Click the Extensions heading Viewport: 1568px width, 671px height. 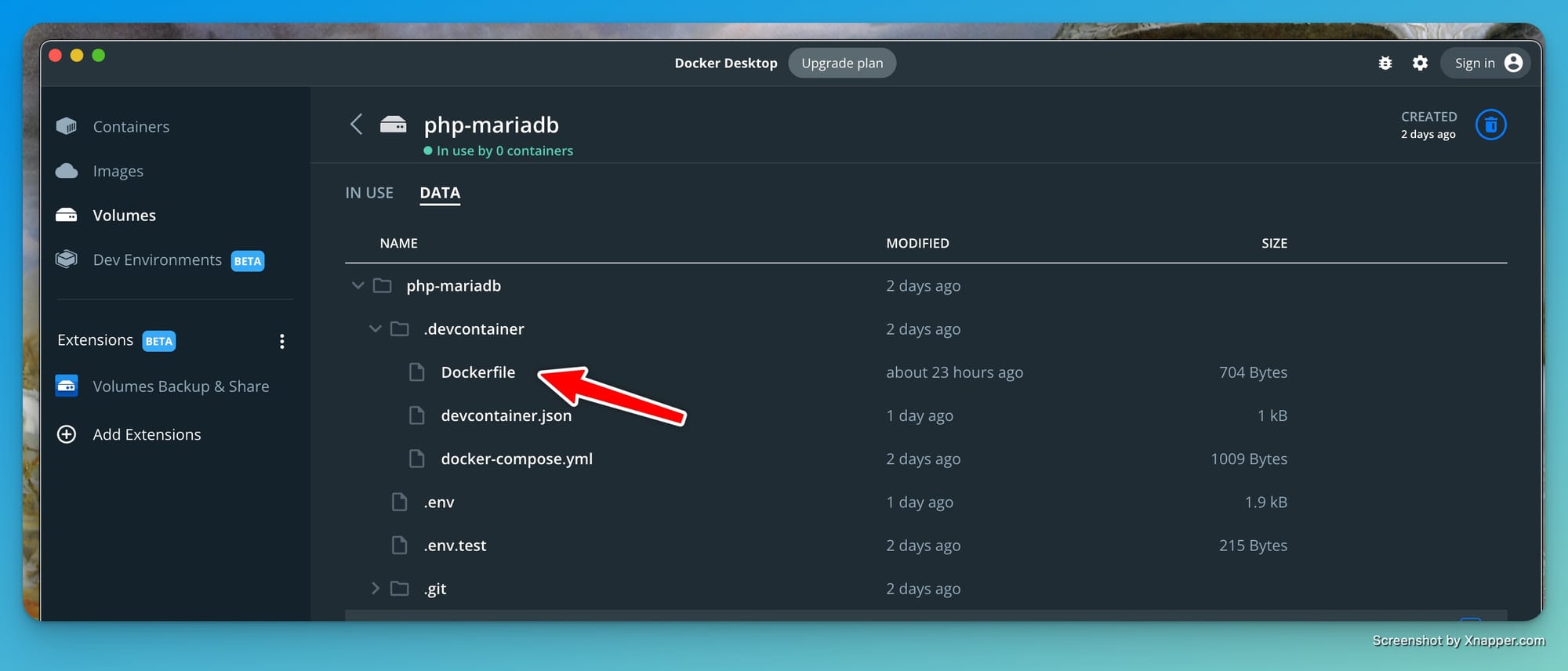pyautogui.click(x=95, y=339)
